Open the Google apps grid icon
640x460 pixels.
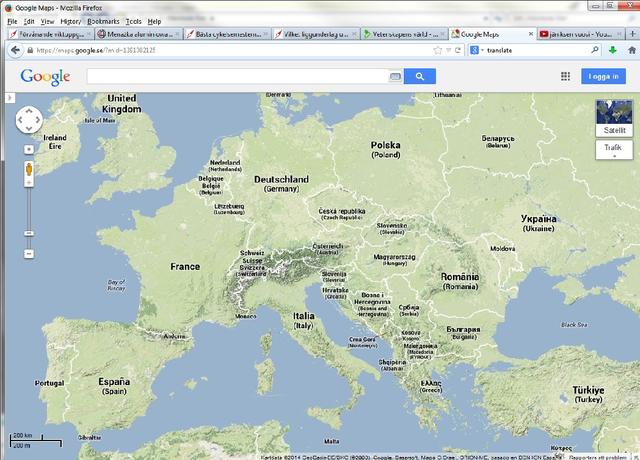[565, 76]
